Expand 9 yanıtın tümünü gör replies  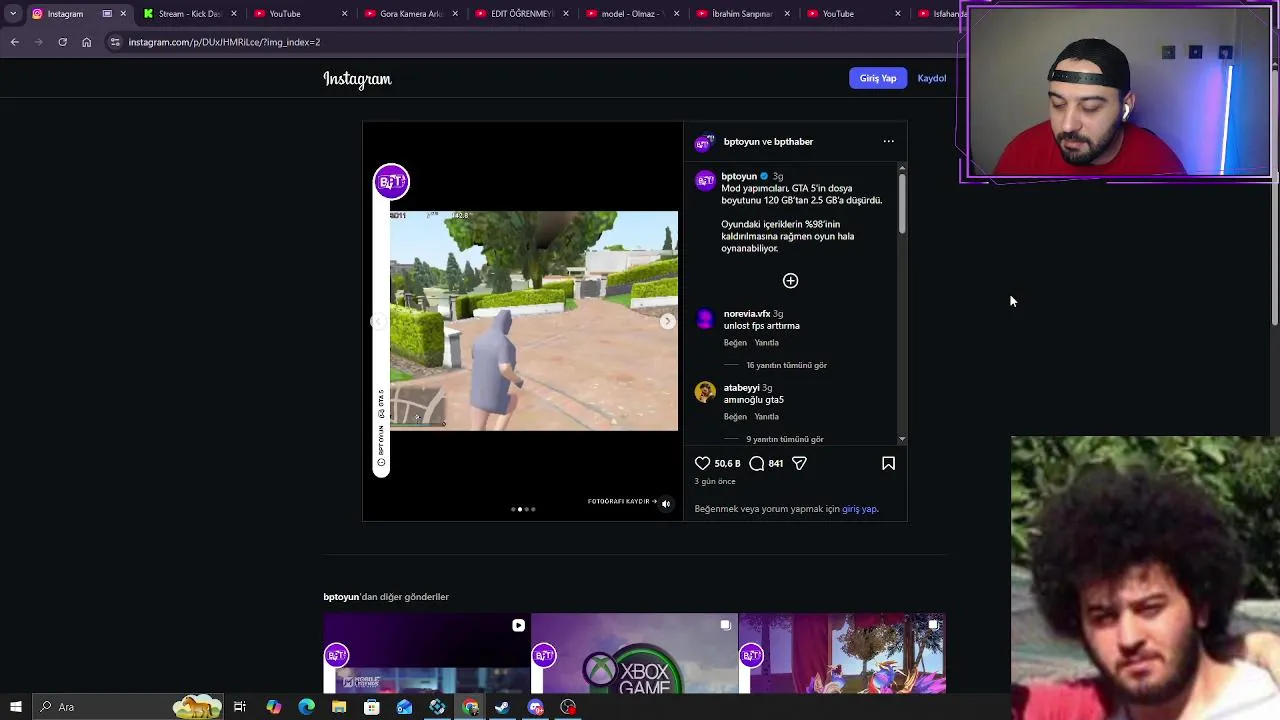(x=784, y=439)
